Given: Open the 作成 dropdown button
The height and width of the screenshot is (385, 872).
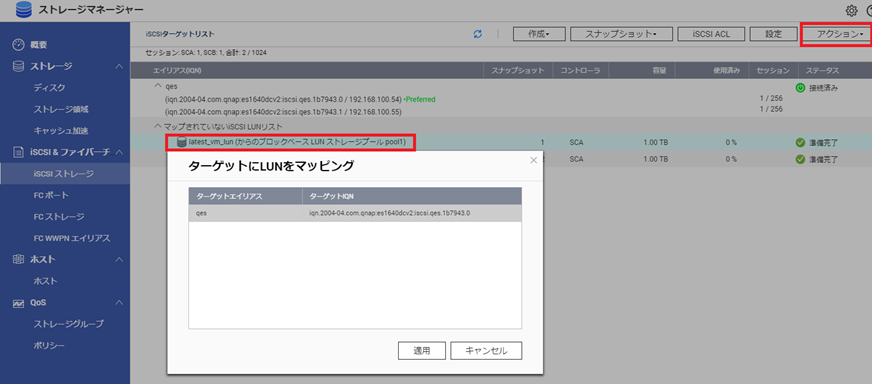Looking at the screenshot, I should point(539,34).
